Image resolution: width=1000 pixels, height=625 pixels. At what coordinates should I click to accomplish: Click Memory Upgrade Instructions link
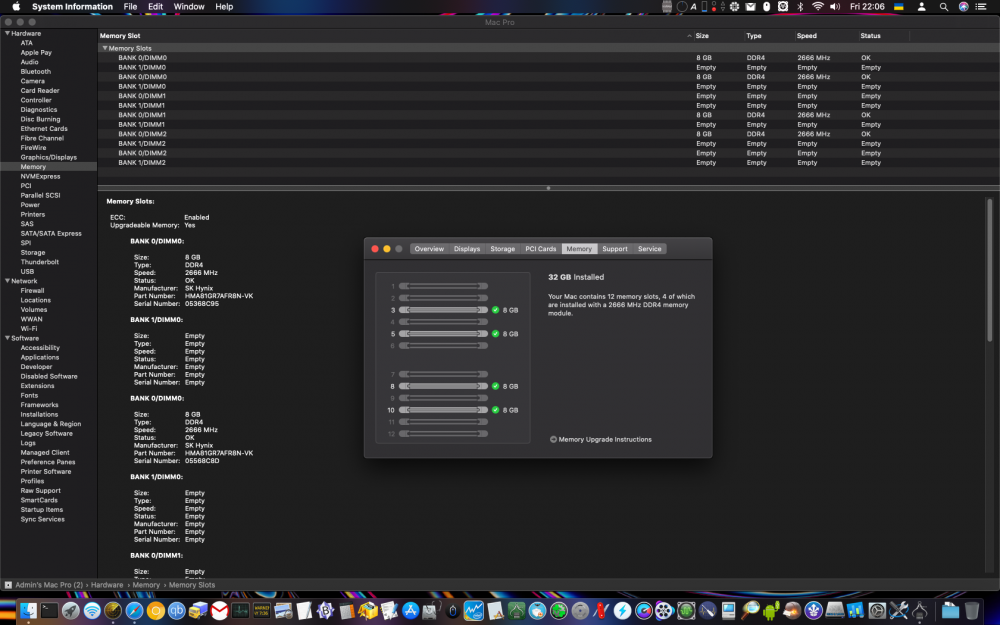pyautogui.click(x=601, y=439)
